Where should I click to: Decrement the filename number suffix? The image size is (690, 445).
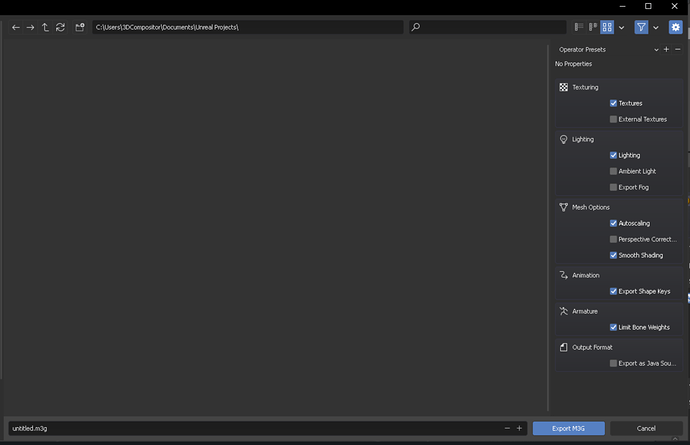(x=507, y=428)
